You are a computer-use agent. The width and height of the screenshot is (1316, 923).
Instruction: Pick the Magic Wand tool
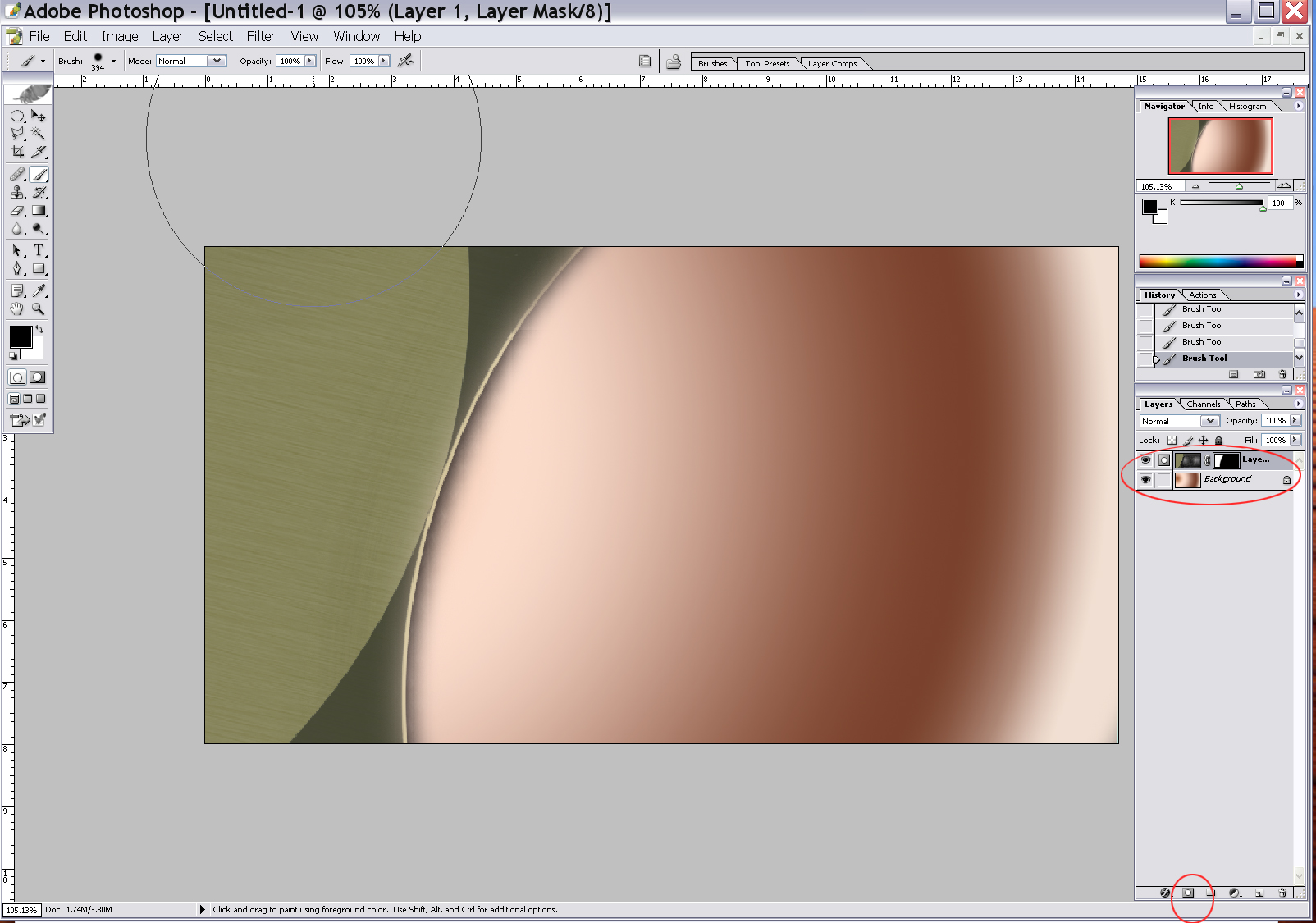click(x=39, y=134)
